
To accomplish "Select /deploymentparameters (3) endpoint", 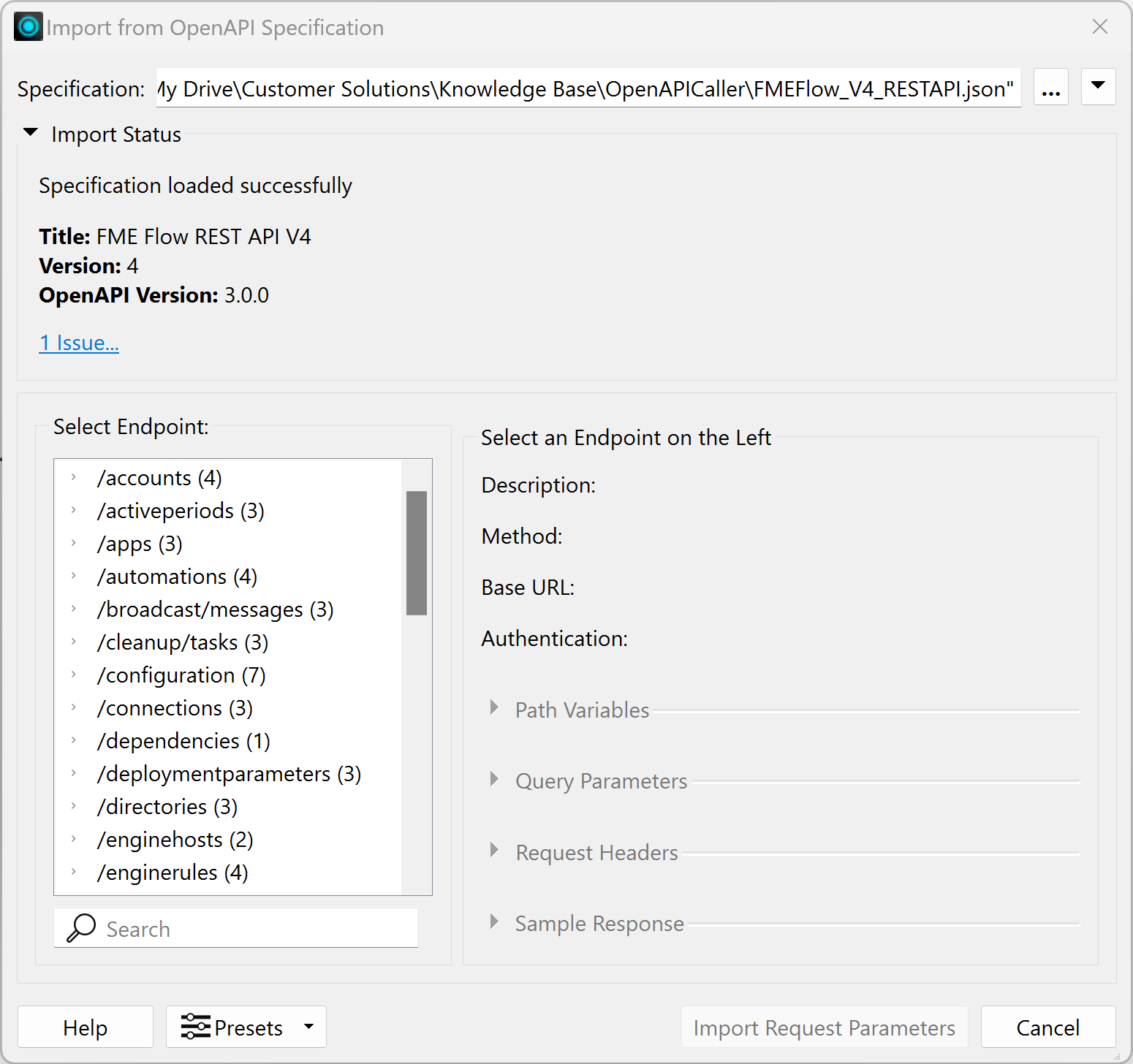I will click(229, 774).
